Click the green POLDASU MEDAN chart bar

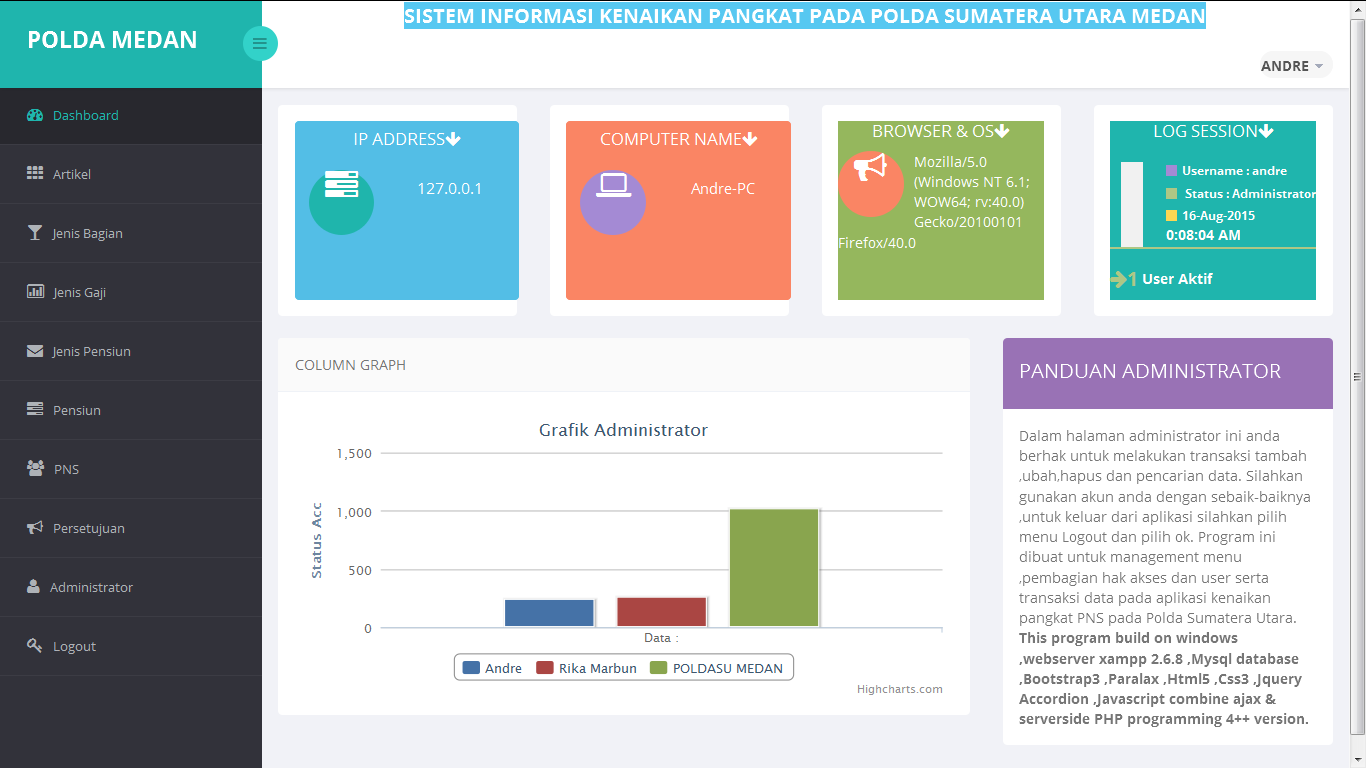774,567
